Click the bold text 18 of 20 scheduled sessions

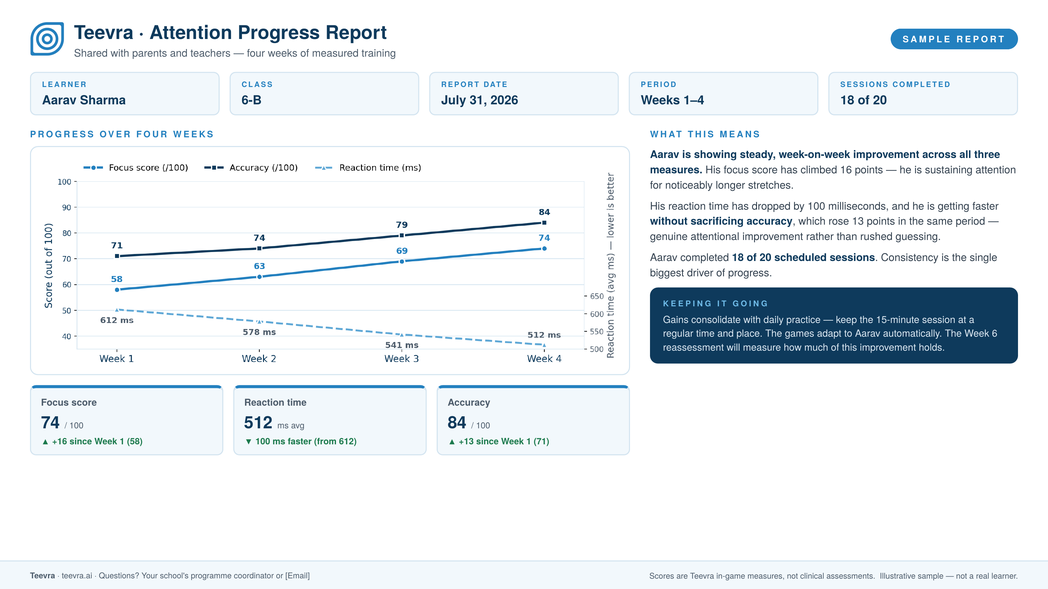803,257
